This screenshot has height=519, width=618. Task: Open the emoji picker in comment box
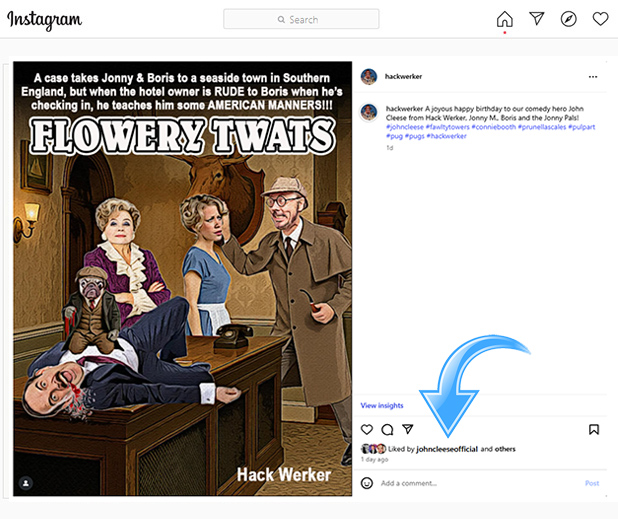coord(367,483)
